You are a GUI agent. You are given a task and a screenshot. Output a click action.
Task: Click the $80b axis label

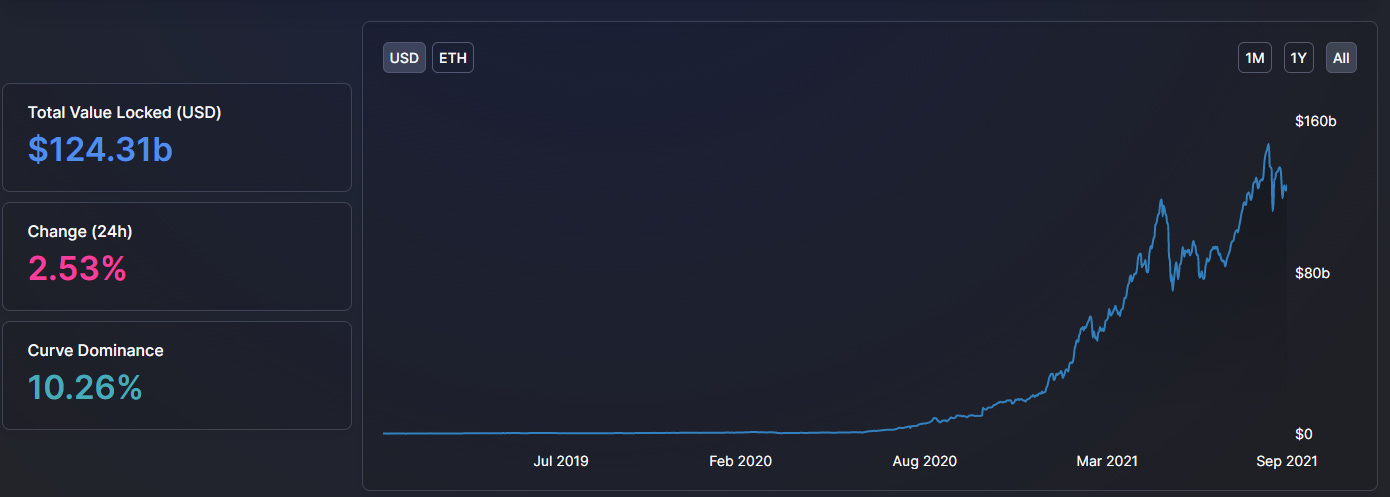[x=1312, y=273]
